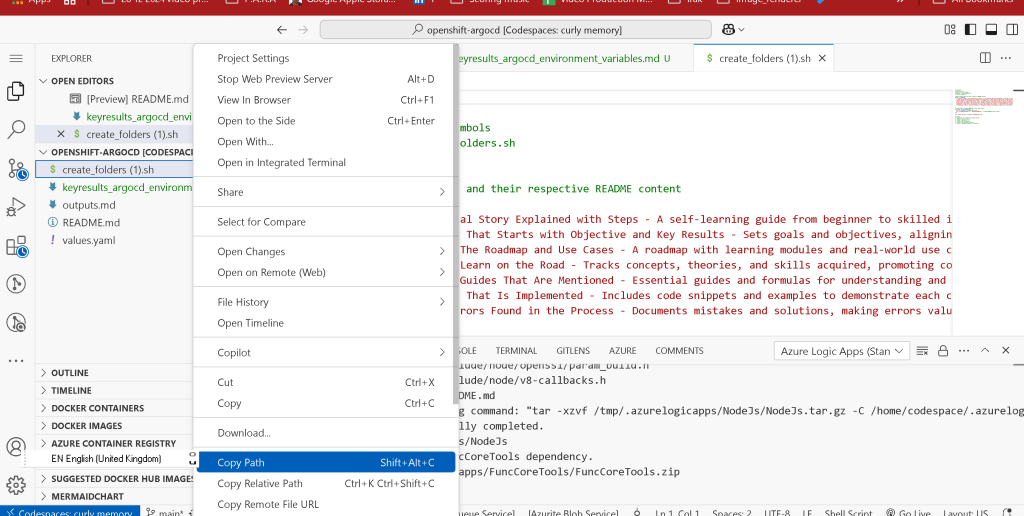Click the command center search box

point(515,29)
